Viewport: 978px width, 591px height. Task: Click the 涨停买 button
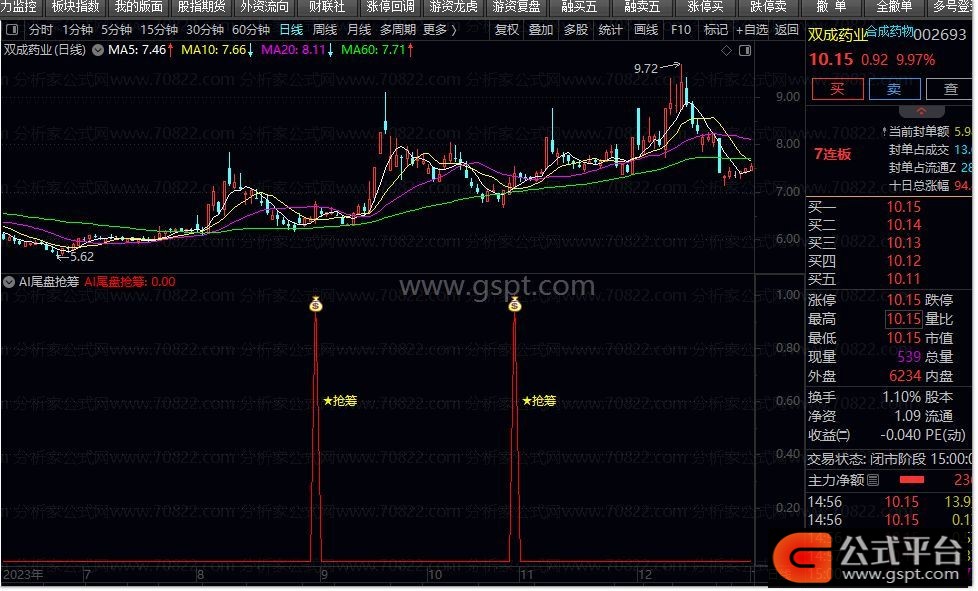[705, 7]
